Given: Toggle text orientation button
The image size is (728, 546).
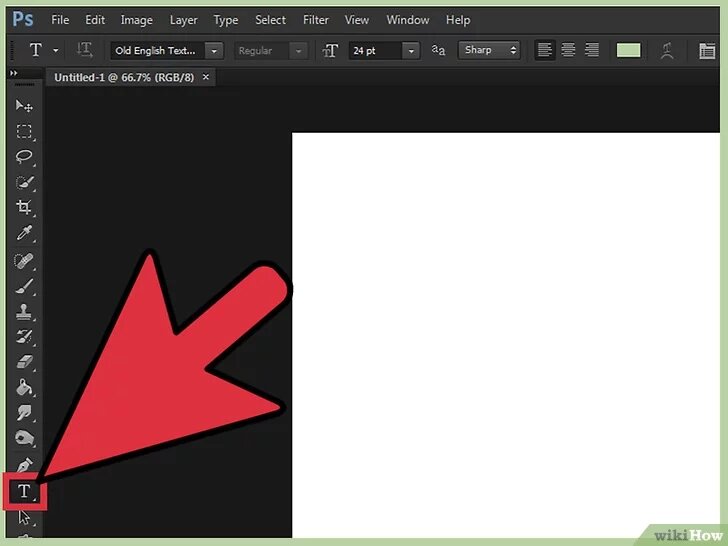Looking at the screenshot, I should point(84,50).
